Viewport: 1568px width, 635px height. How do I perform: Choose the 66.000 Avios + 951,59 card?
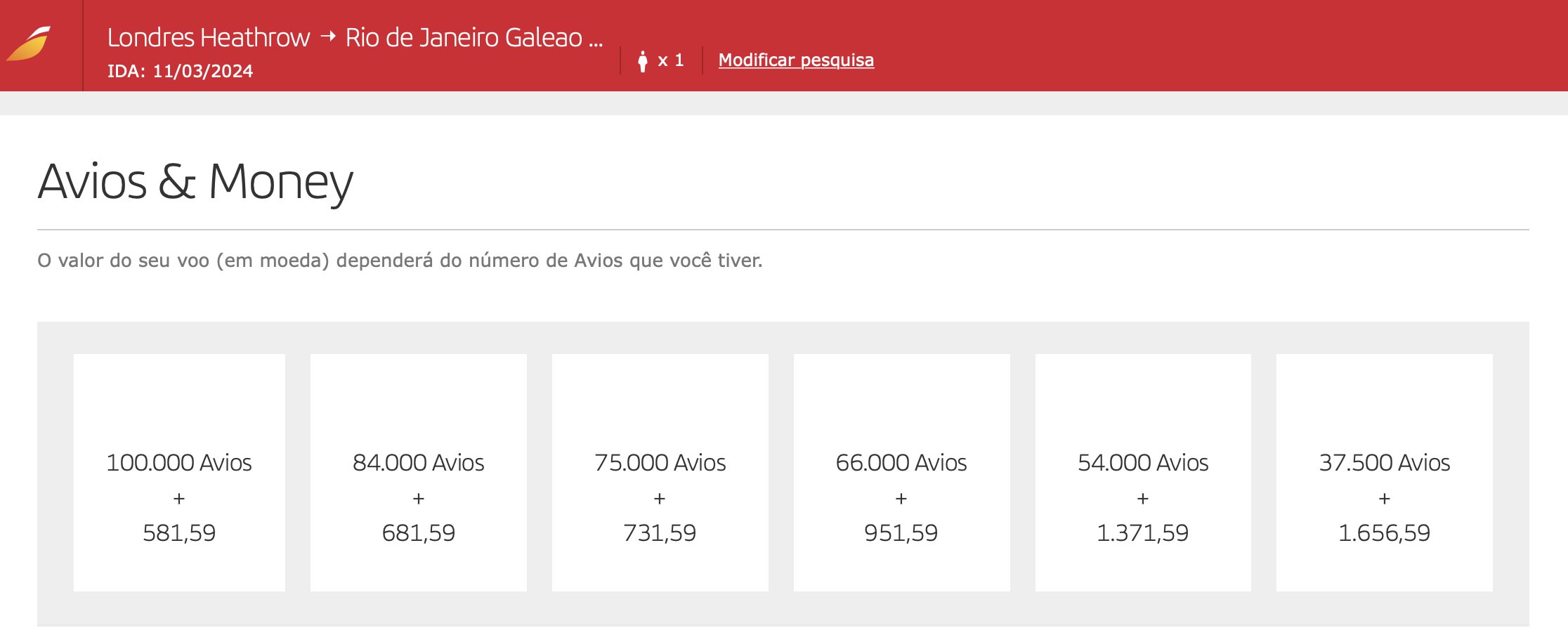pyautogui.click(x=902, y=473)
